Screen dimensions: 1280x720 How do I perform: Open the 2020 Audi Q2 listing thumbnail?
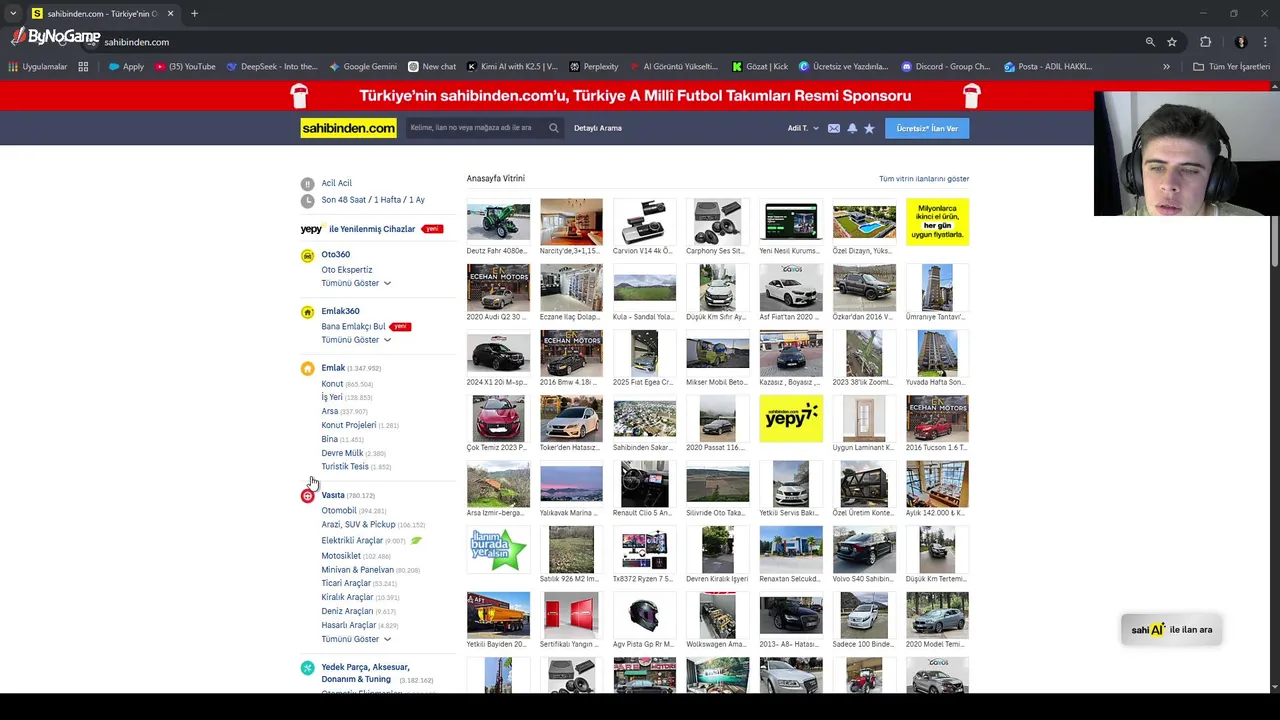pos(498,288)
